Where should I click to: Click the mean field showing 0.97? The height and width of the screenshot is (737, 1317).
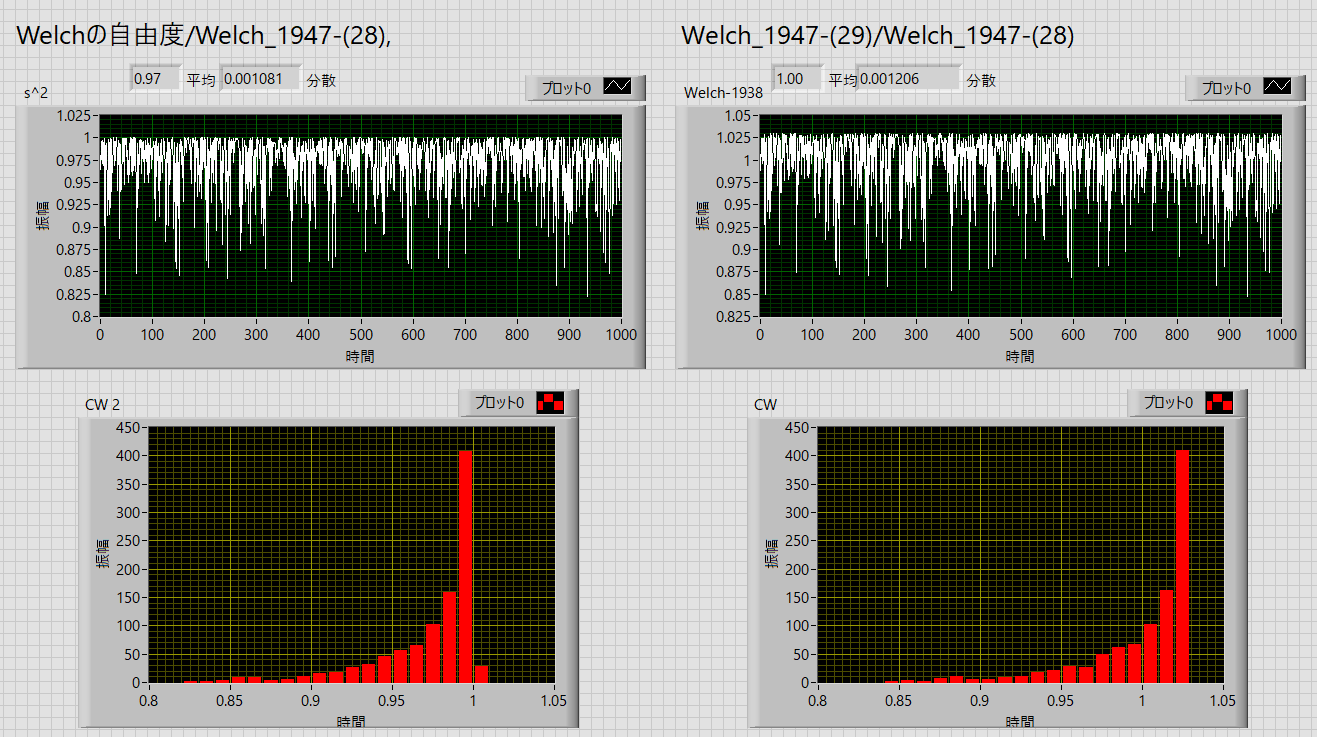[x=155, y=79]
